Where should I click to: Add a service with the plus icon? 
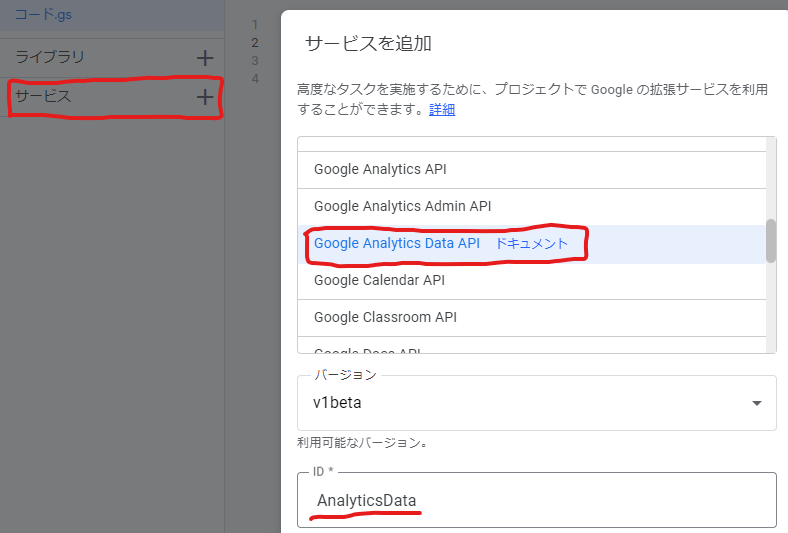pos(205,96)
